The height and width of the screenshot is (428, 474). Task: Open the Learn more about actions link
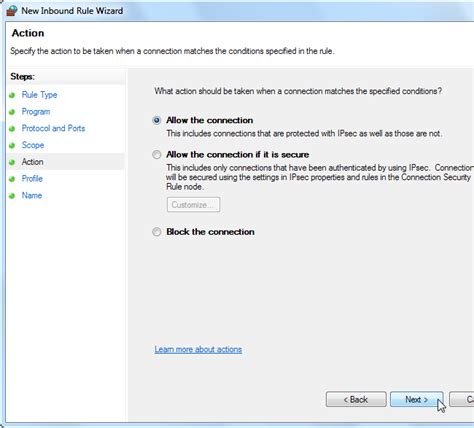(x=198, y=349)
